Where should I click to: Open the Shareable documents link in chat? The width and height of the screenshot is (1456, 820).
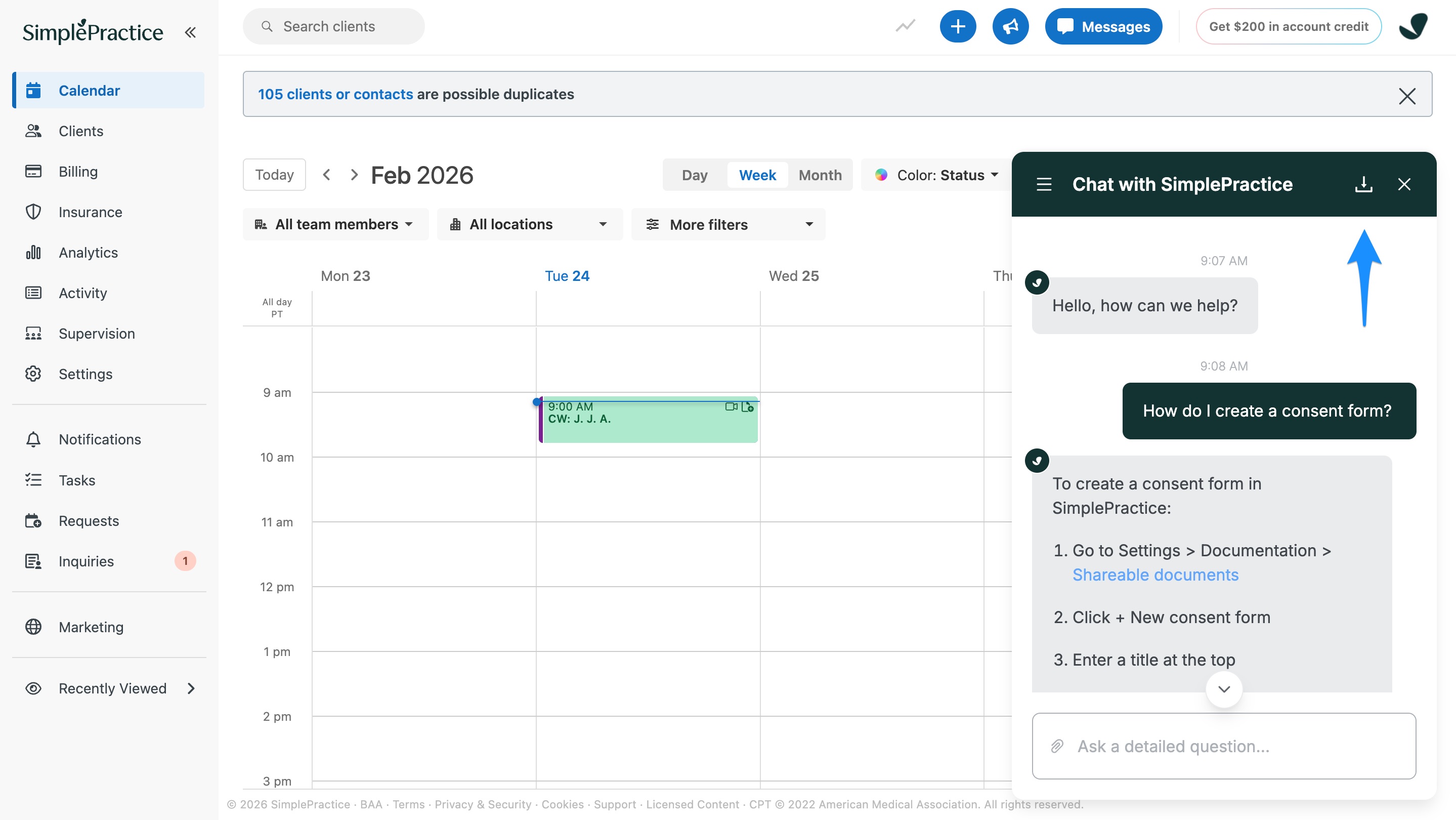1155,575
